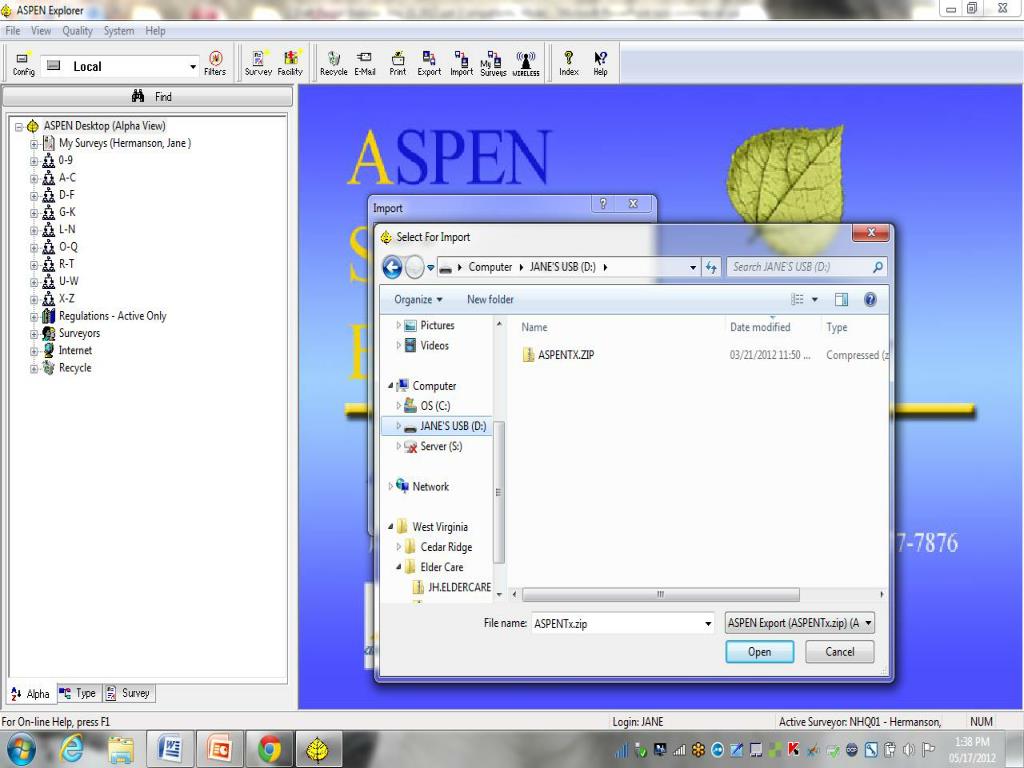Toggle the preview pane icon
1024x768 pixels.
(x=841, y=300)
